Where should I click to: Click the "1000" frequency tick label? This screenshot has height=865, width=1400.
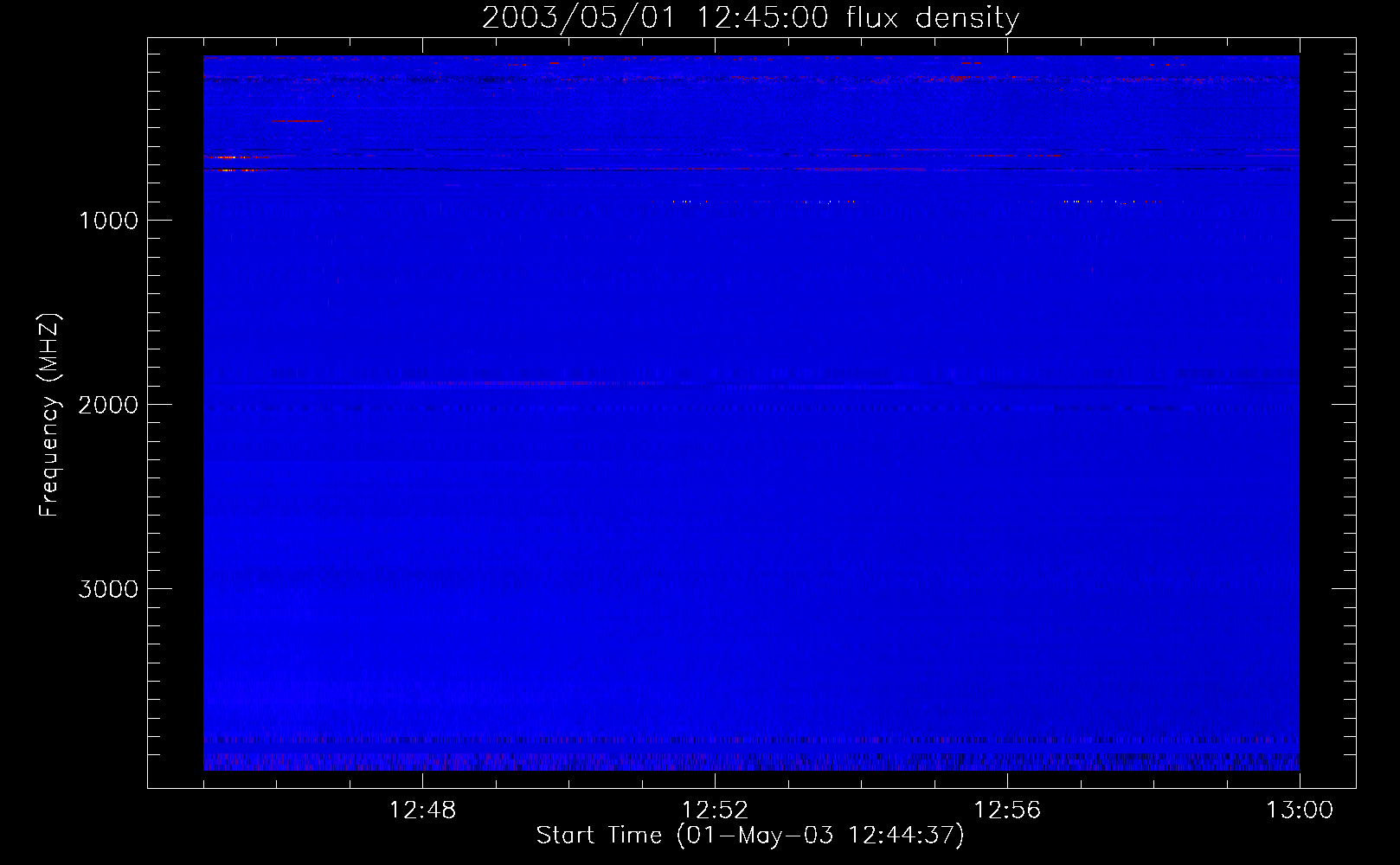tap(108, 221)
